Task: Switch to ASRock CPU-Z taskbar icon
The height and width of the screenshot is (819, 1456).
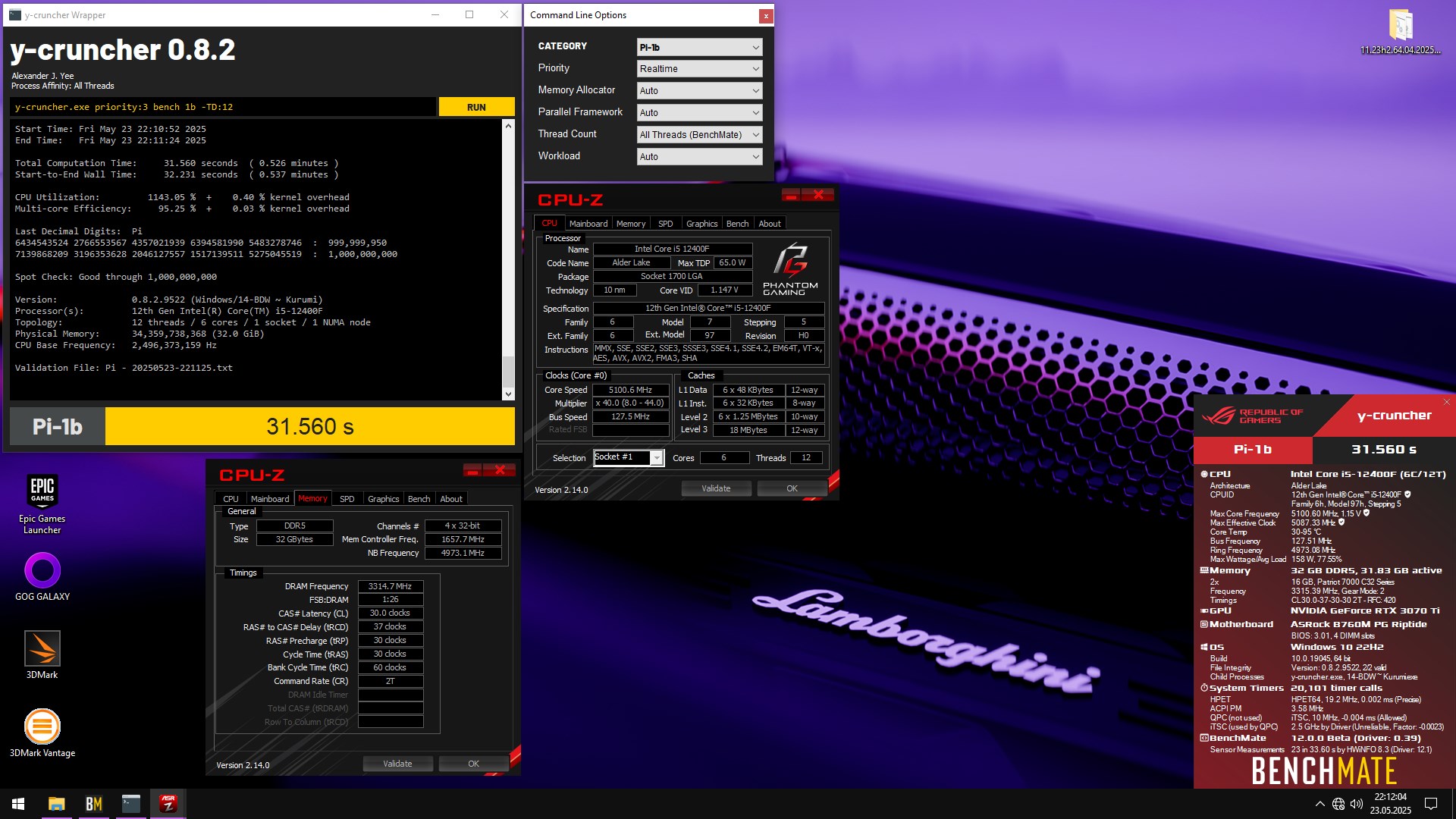Action: [x=168, y=804]
